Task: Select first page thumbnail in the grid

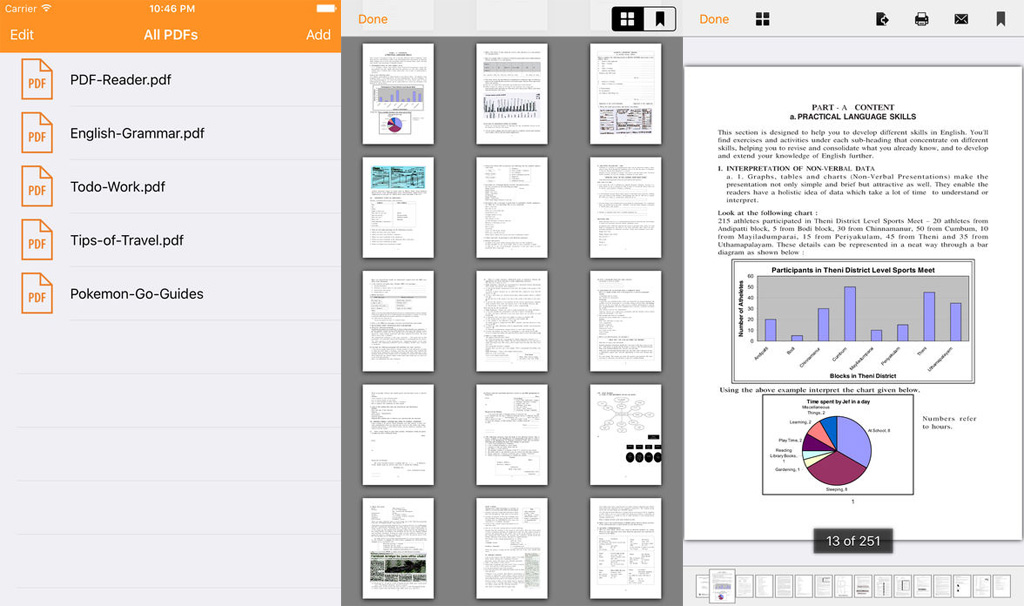Action: pyautogui.click(x=398, y=94)
